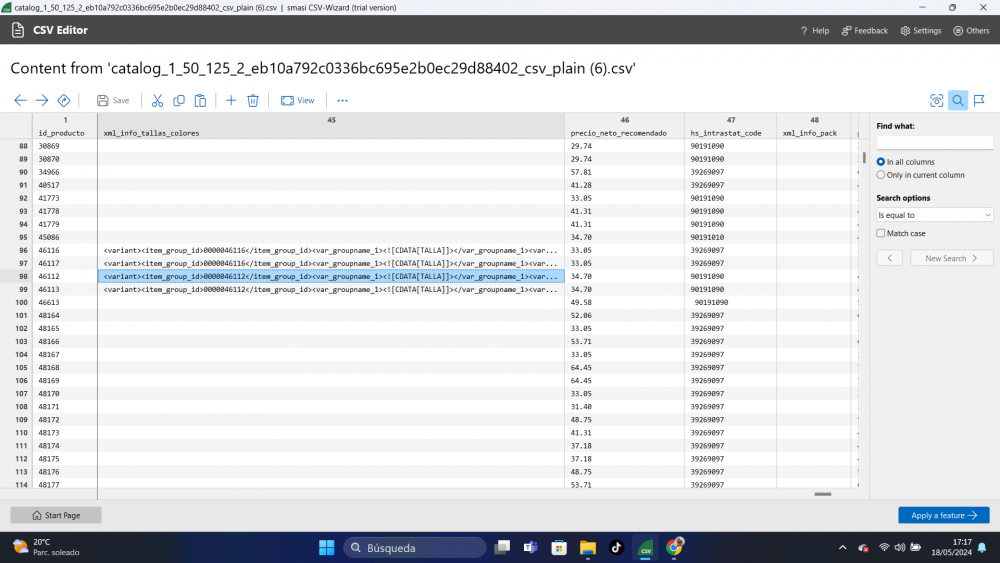Click the diamond navigation icon in toolbar
Viewport: 1000px width, 563px height.
click(64, 101)
